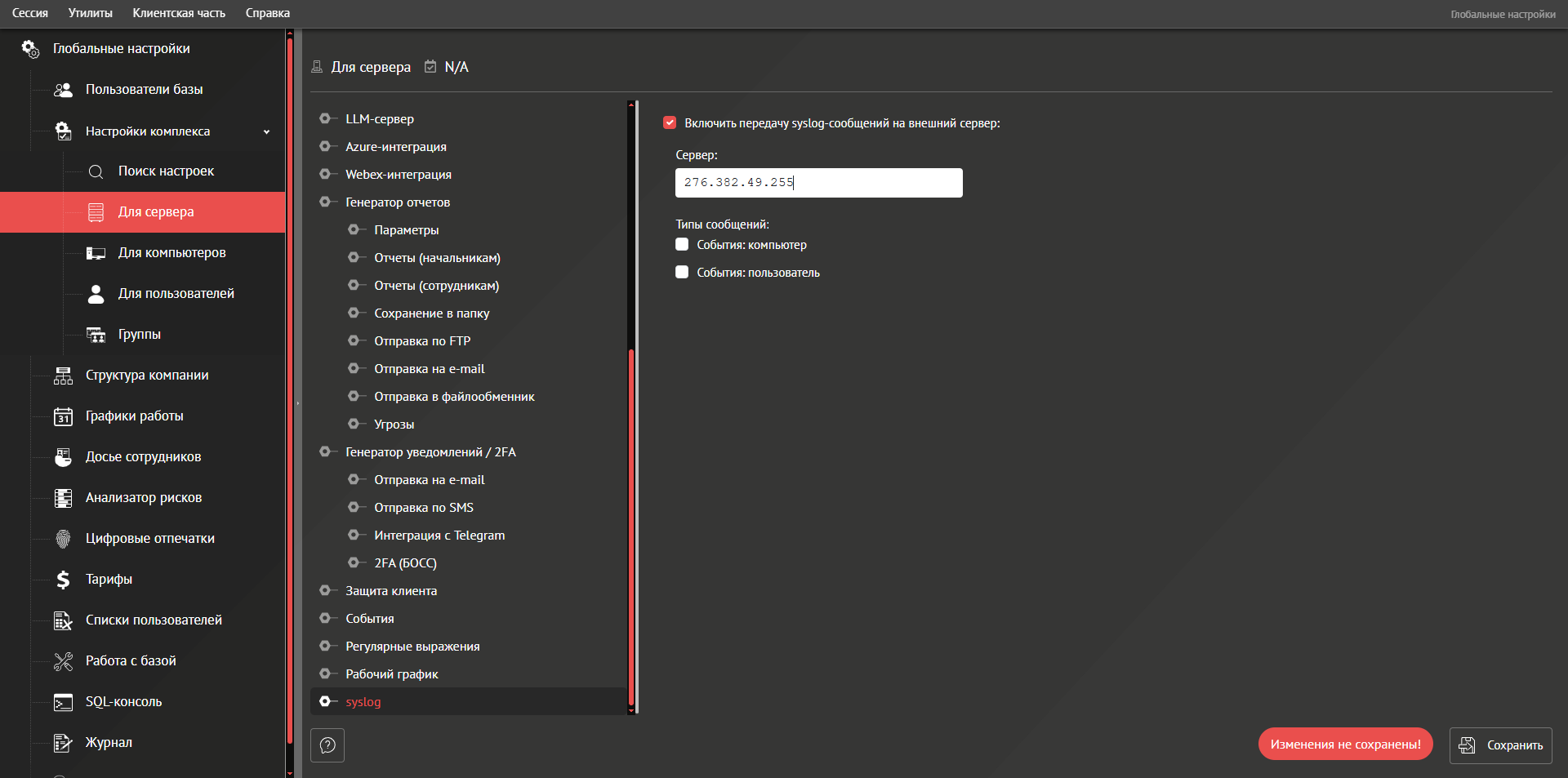
Task: Open Database users via its icon
Action: (x=63, y=90)
